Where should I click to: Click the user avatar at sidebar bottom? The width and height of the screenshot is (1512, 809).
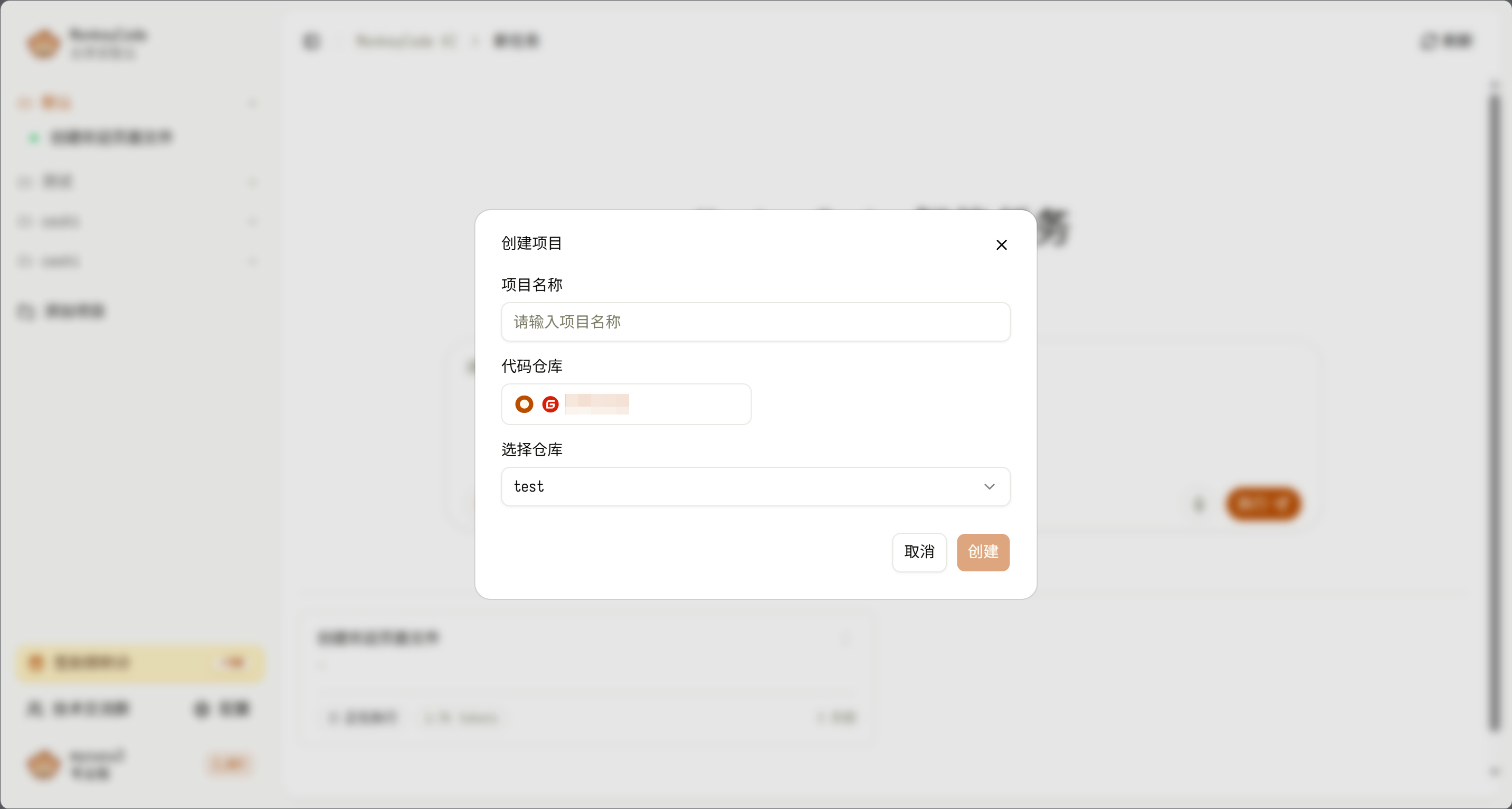tap(43, 764)
